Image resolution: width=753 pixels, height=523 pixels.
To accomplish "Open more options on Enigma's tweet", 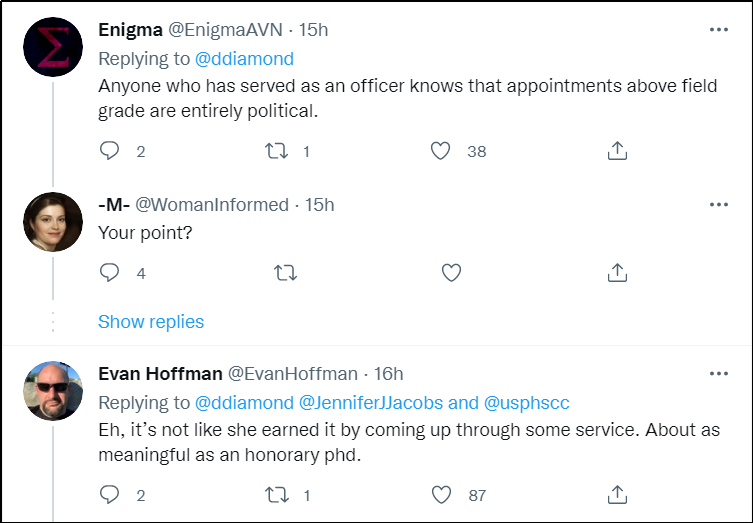I will coord(718,30).
